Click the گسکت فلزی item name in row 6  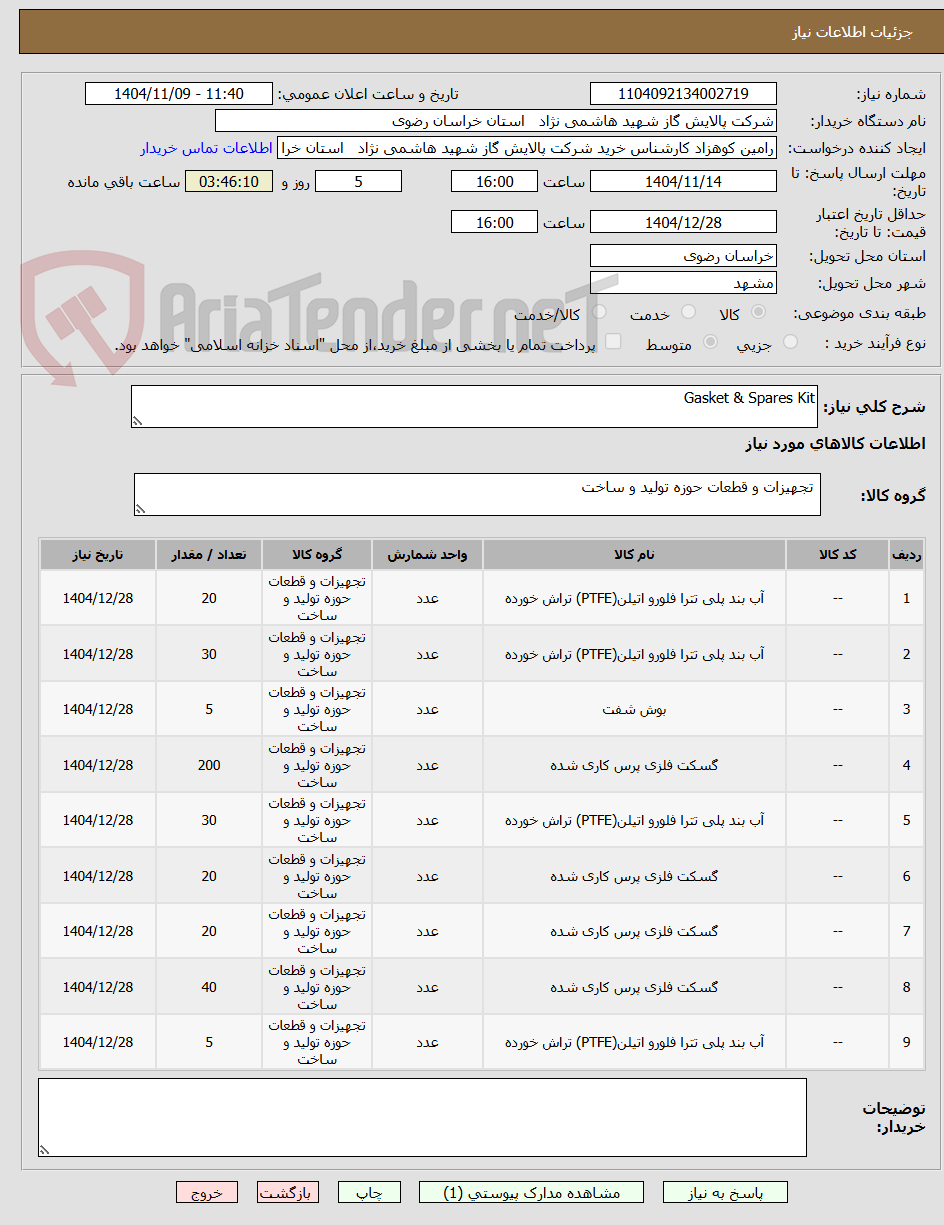tap(634, 876)
